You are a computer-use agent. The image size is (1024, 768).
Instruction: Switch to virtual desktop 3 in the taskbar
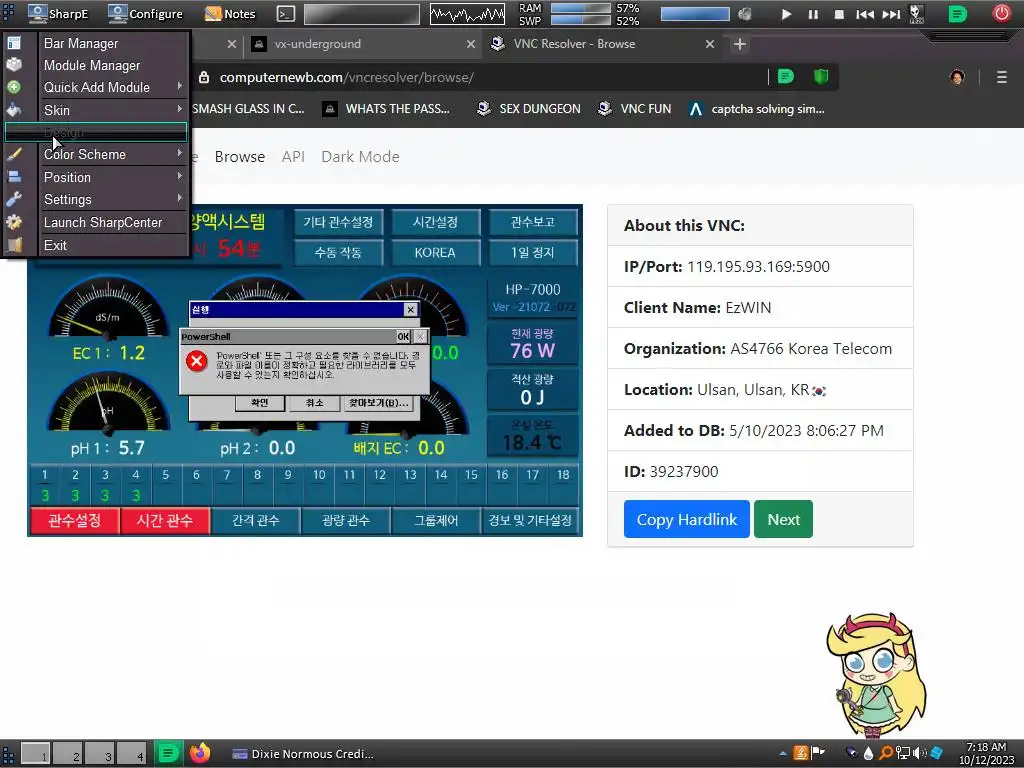pos(100,754)
